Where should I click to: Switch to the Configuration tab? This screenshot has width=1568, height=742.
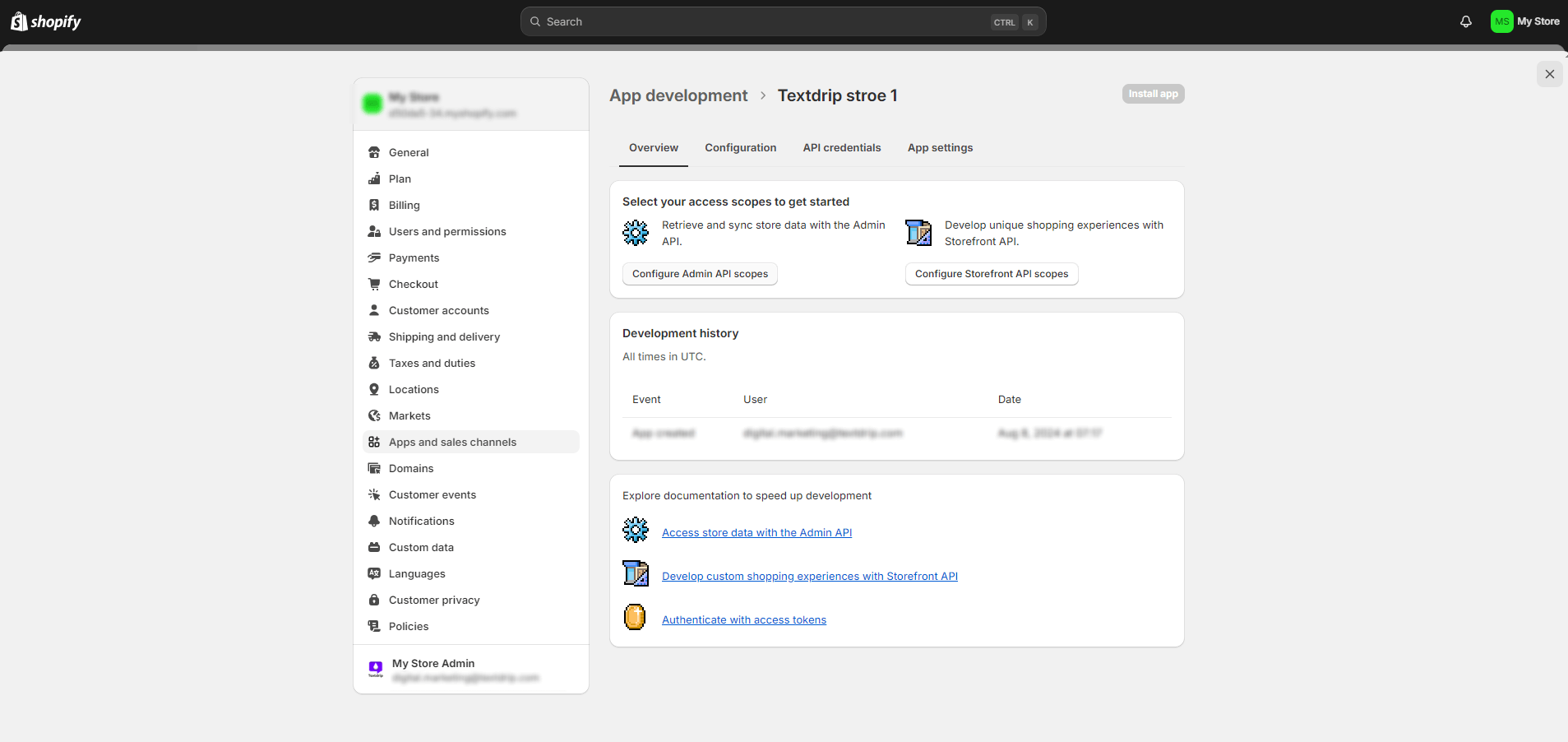739,147
